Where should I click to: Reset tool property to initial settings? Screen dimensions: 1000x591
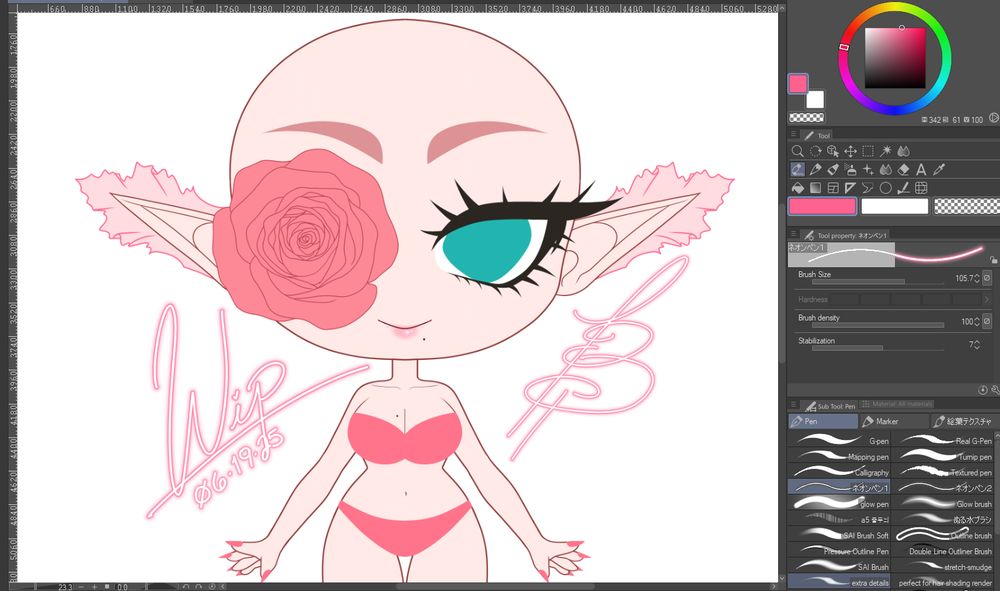click(983, 390)
